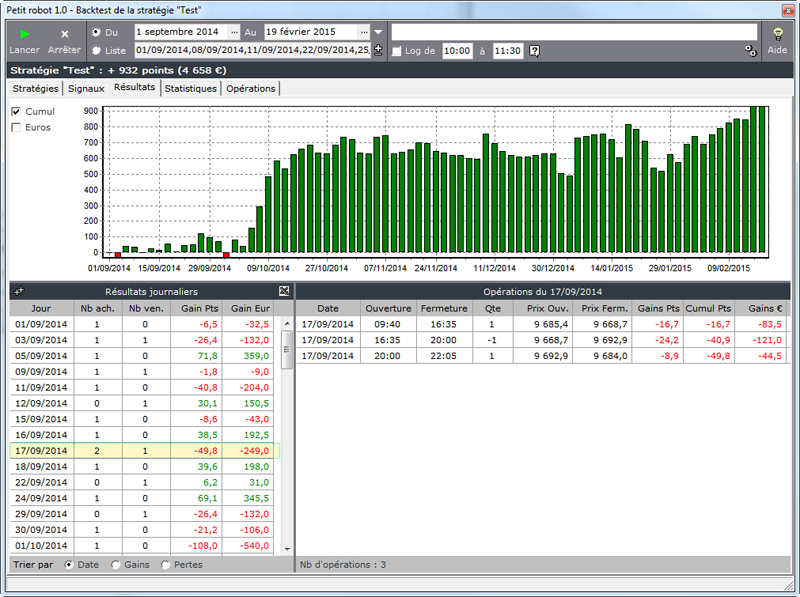Click the question mark icon after 11:30
This screenshot has height=597, width=800.
click(x=534, y=51)
